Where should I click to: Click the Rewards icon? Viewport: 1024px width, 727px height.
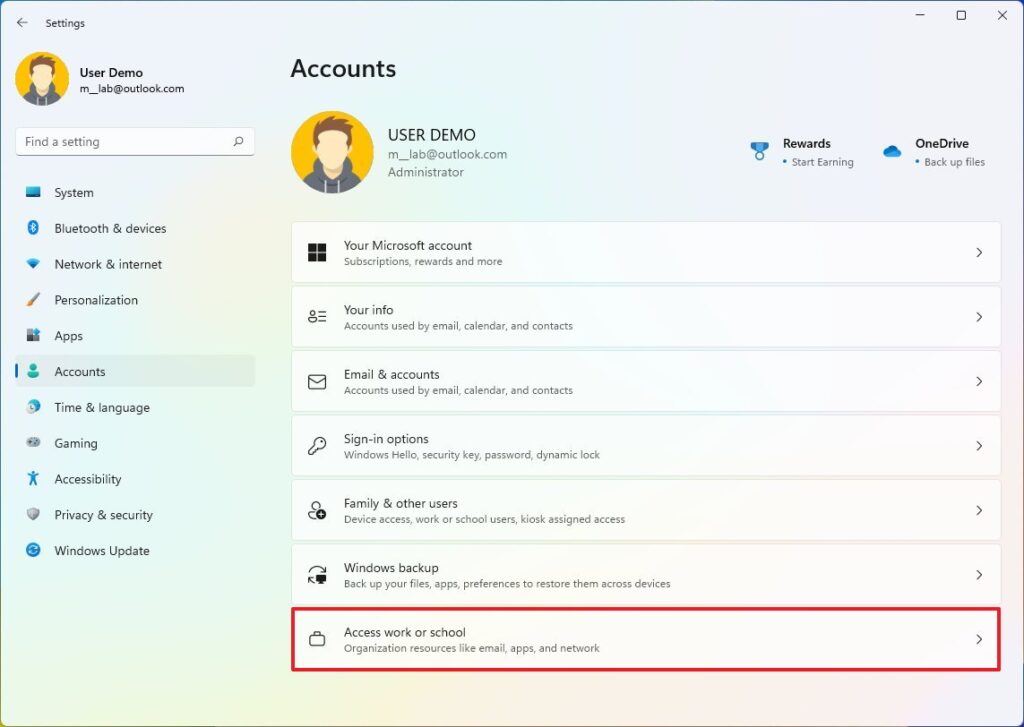coord(759,150)
